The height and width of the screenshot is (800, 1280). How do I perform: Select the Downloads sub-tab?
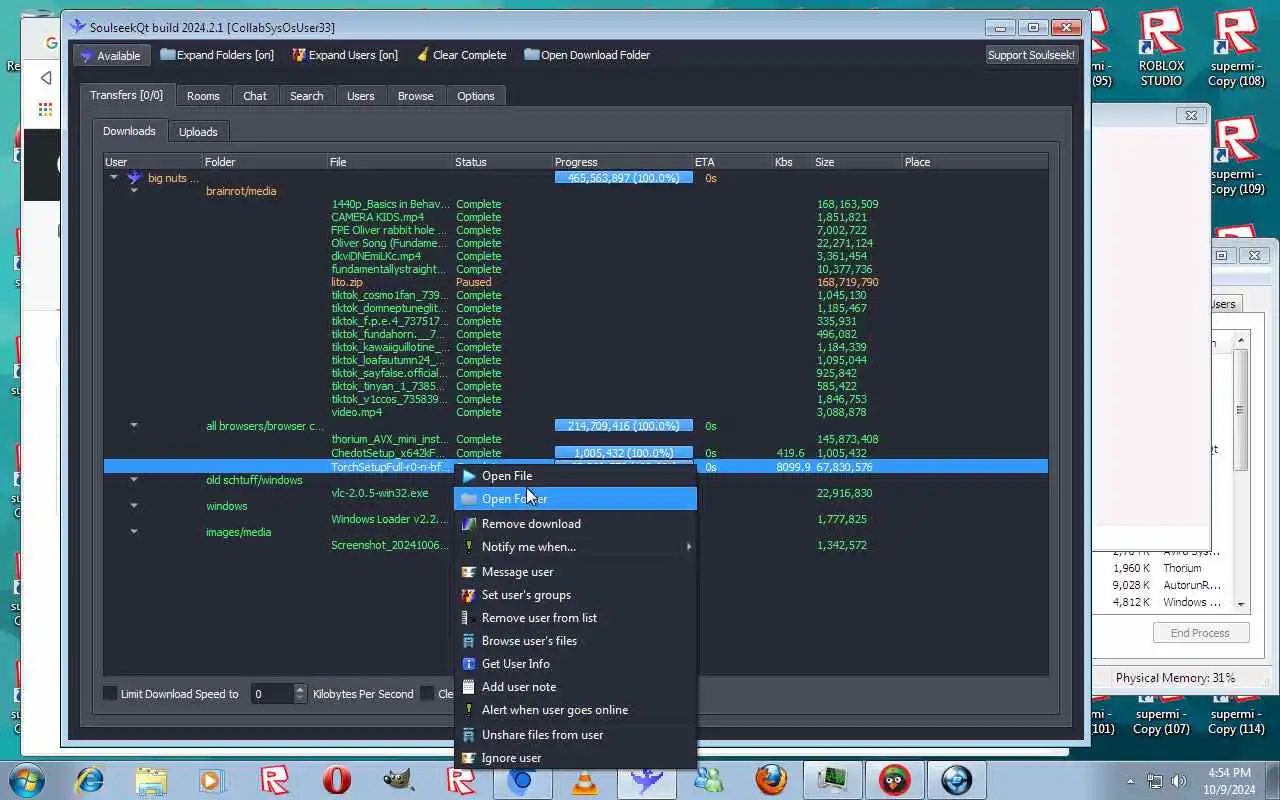point(129,131)
